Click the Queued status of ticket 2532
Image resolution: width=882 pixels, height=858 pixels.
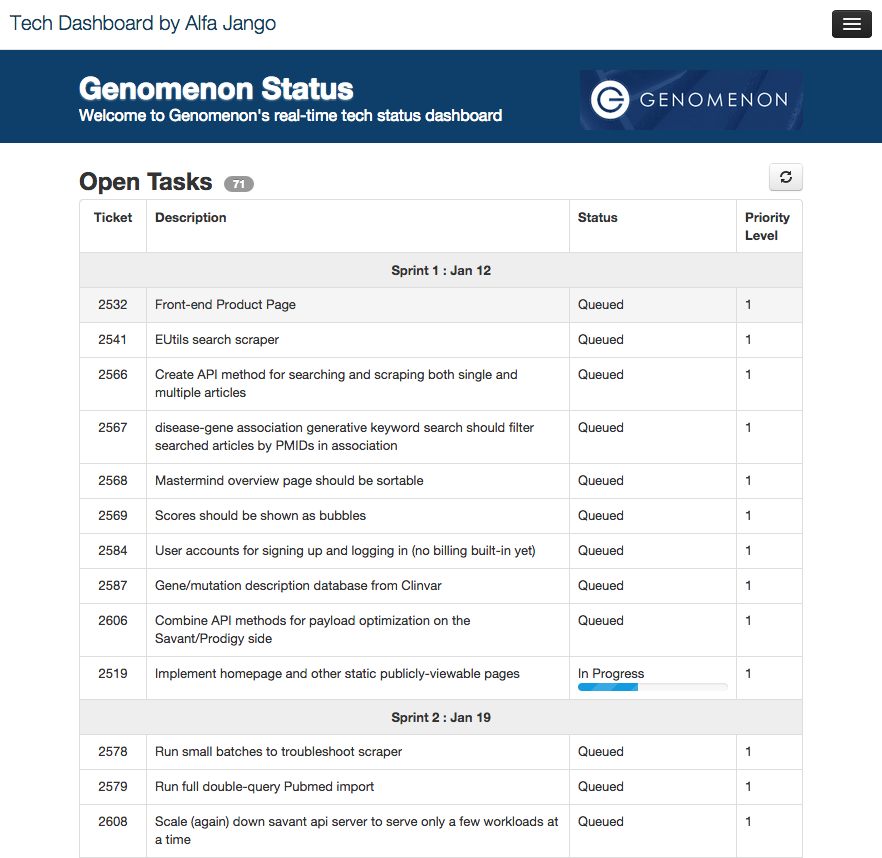601,305
